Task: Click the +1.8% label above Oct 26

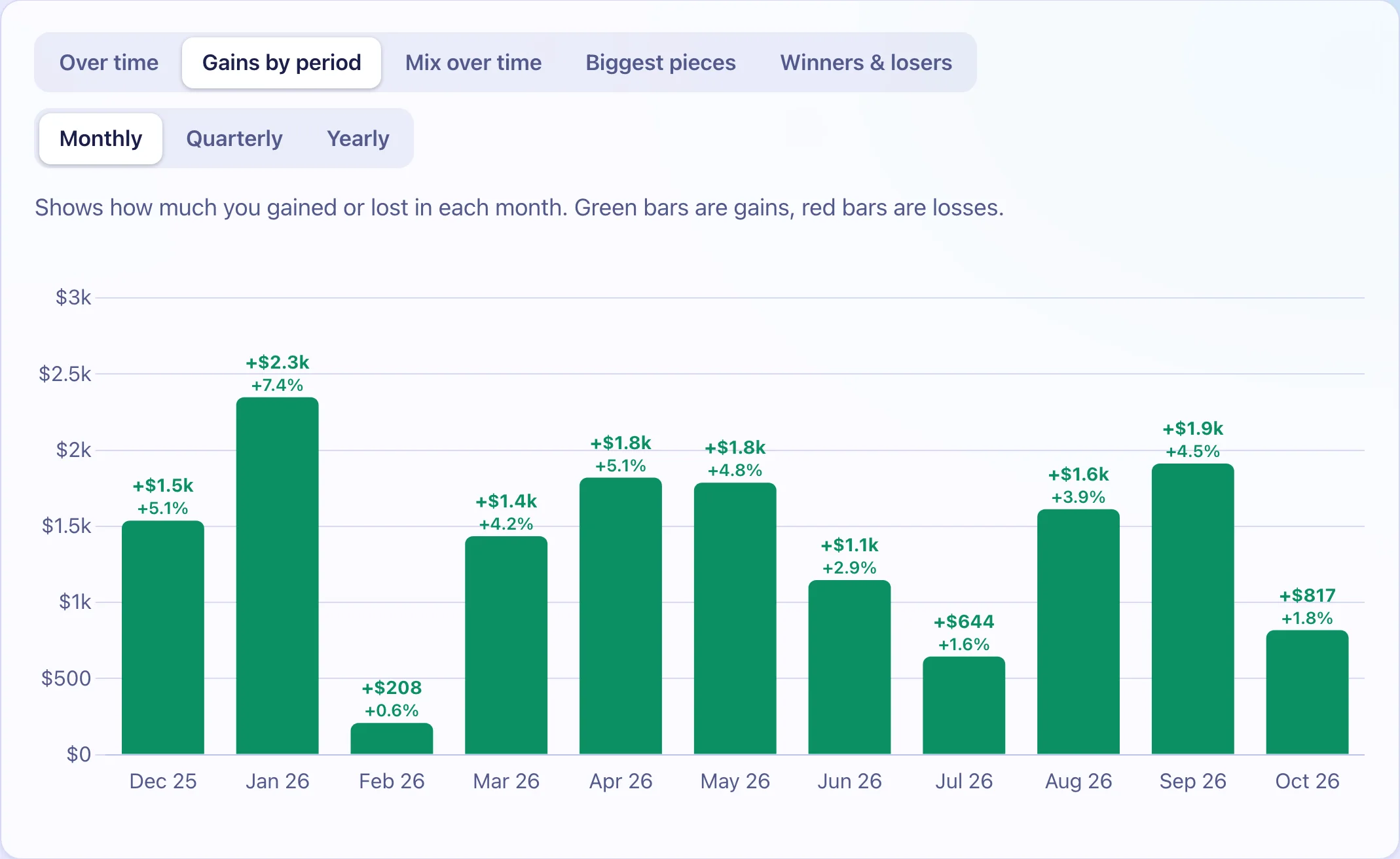Action: pyautogui.click(x=1307, y=618)
